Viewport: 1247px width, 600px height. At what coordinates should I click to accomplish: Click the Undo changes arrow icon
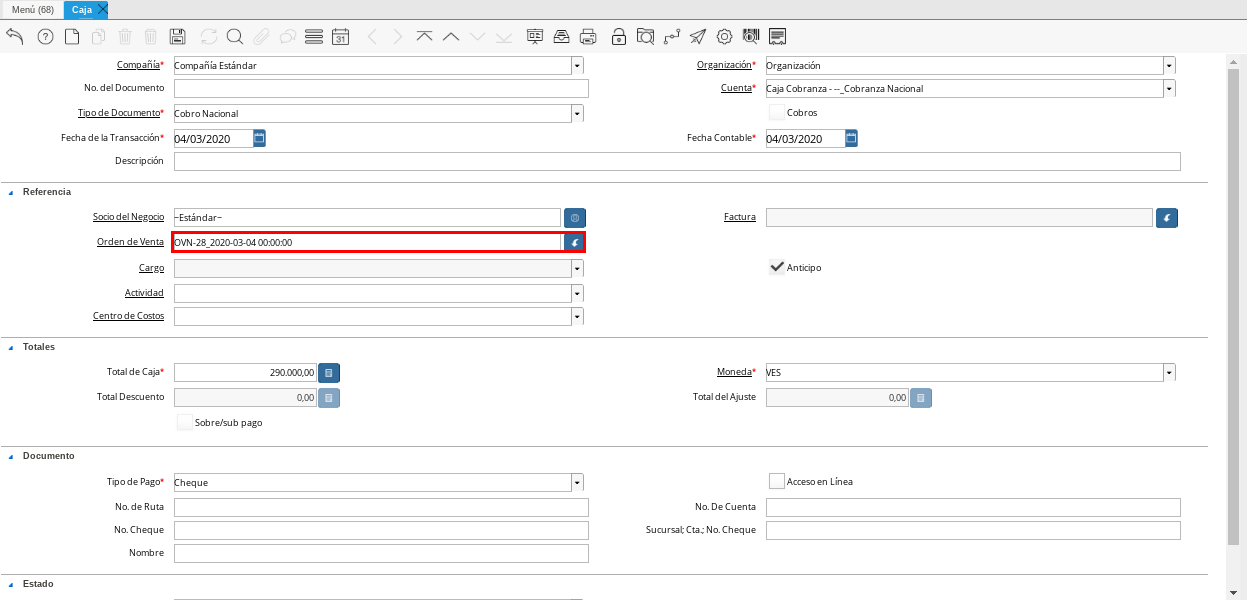click(15, 37)
